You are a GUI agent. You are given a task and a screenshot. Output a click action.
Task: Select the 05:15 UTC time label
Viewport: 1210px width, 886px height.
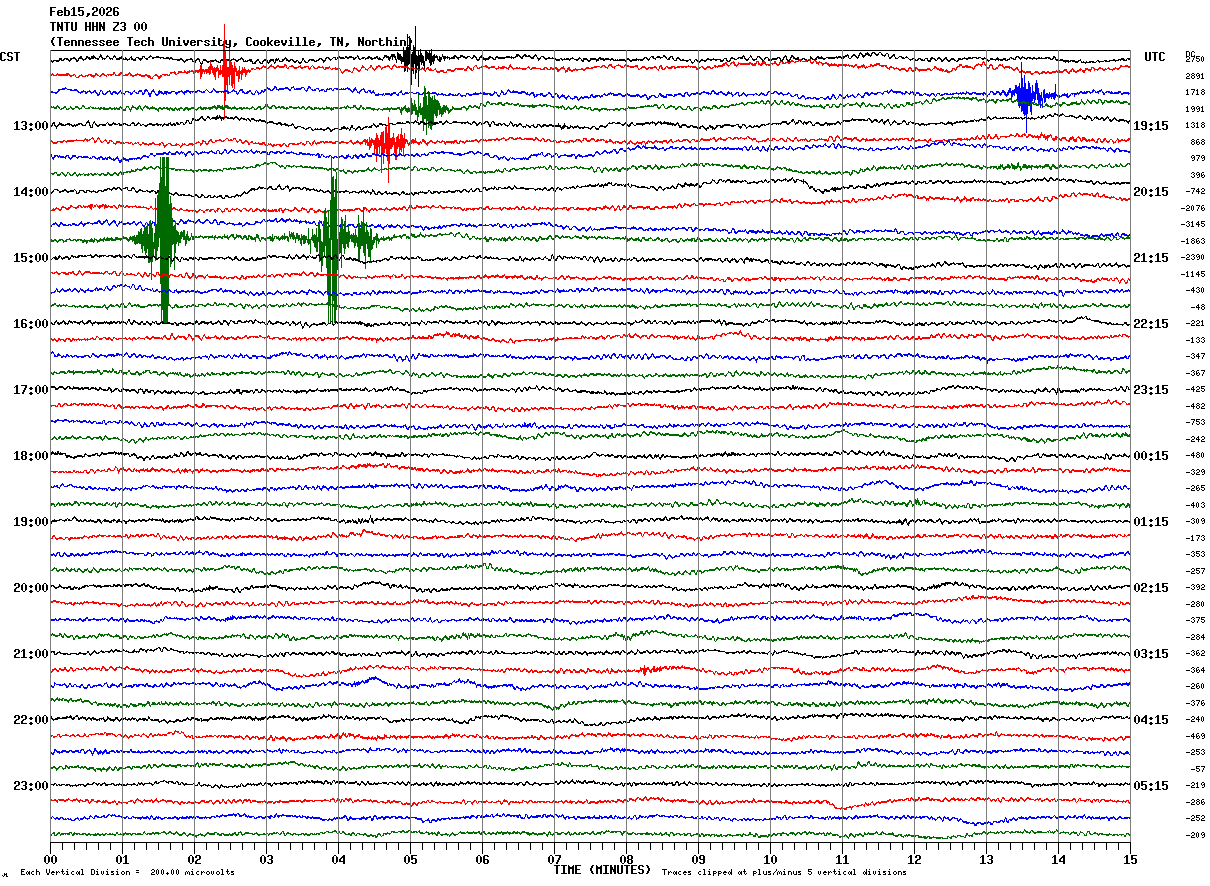tap(1151, 786)
